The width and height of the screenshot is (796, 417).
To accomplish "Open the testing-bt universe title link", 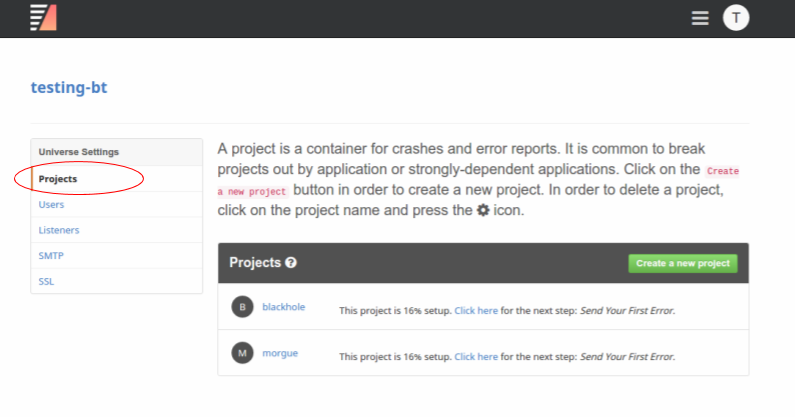I will click(x=69, y=87).
